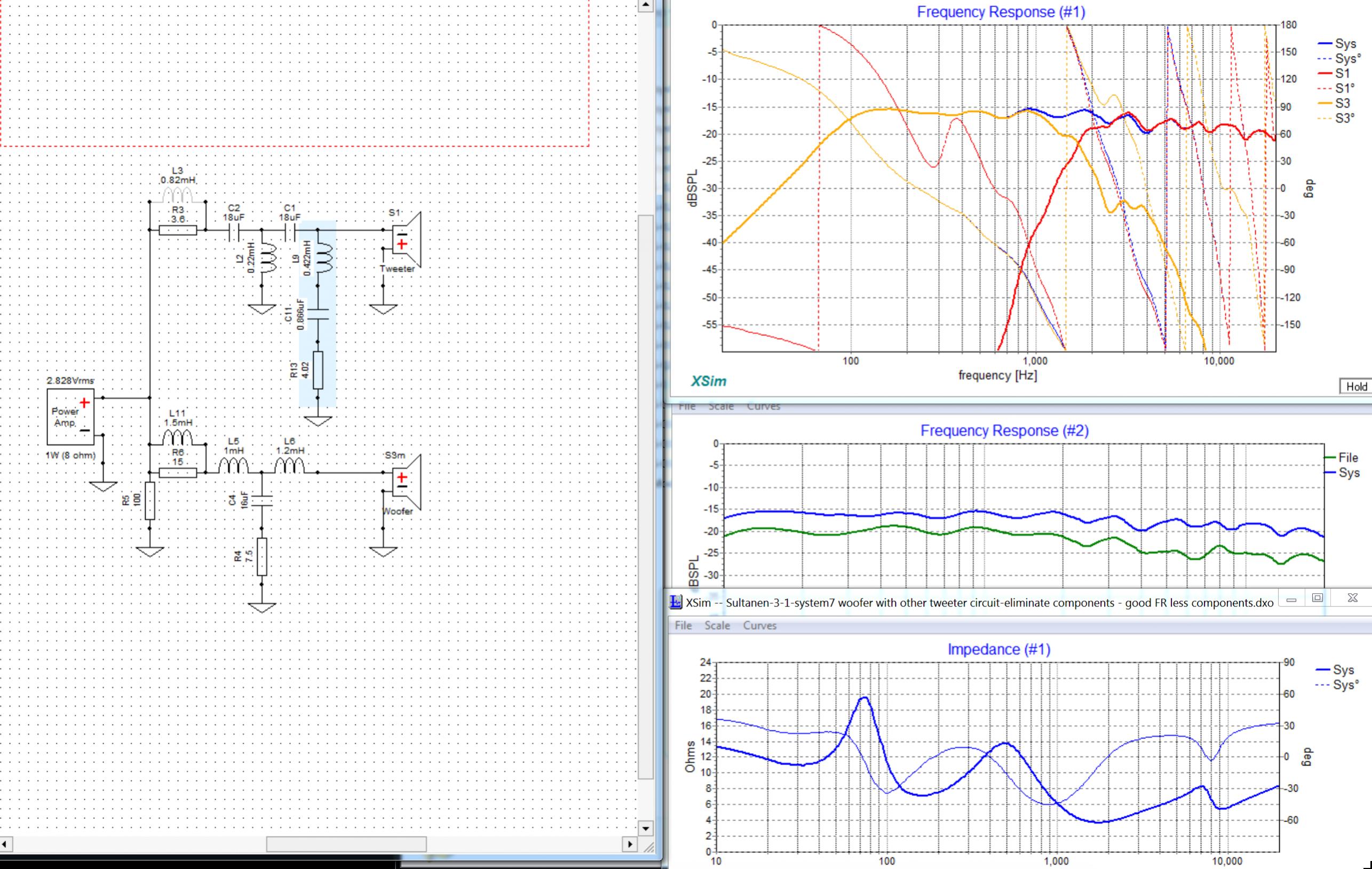Minimize the Impedance XSim window
1372x869 pixels.
click(1291, 599)
